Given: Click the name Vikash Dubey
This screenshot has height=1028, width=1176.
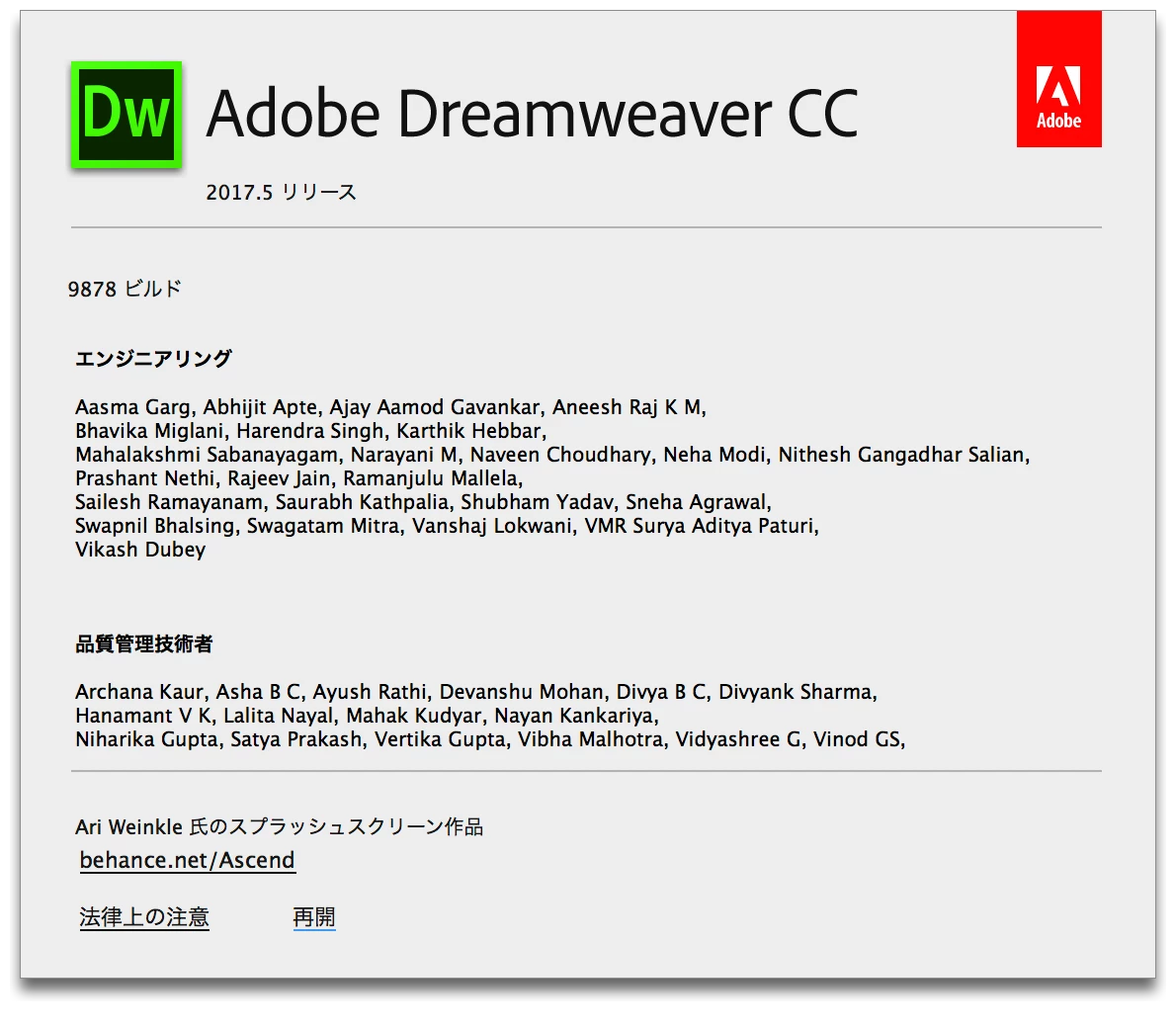Looking at the screenshot, I should coord(140,550).
